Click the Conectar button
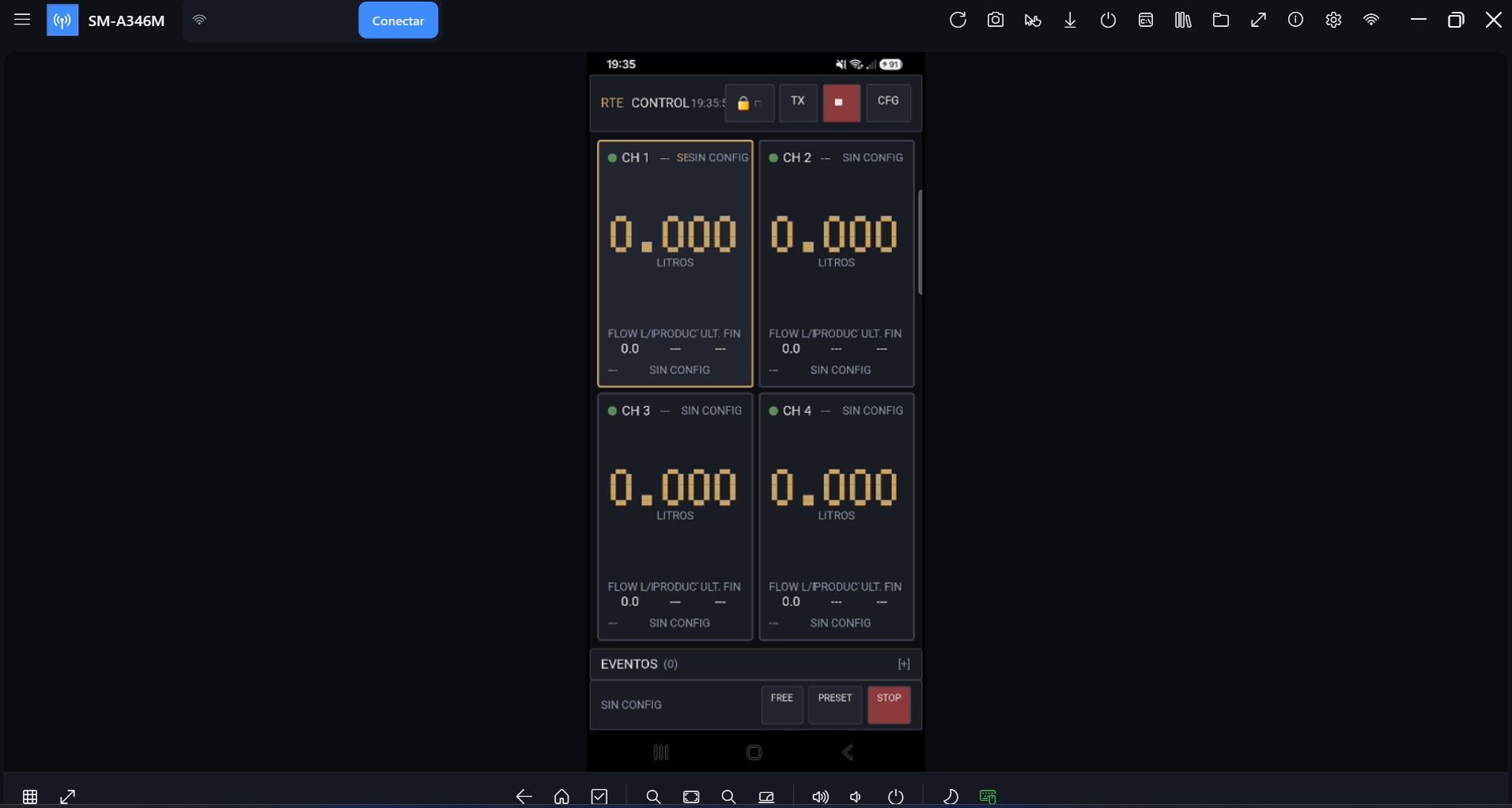 398,21
